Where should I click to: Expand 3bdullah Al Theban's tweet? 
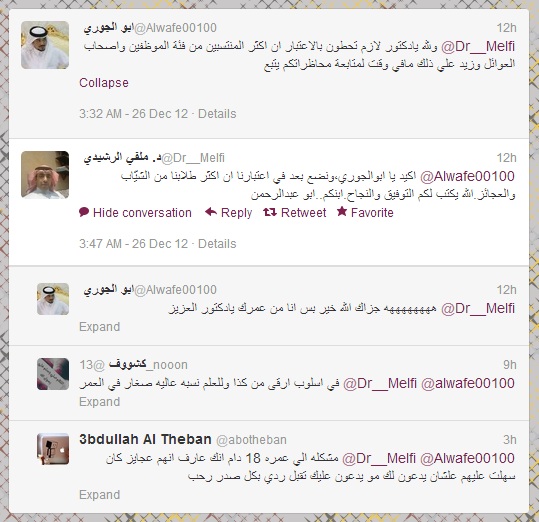click(x=100, y=495)
